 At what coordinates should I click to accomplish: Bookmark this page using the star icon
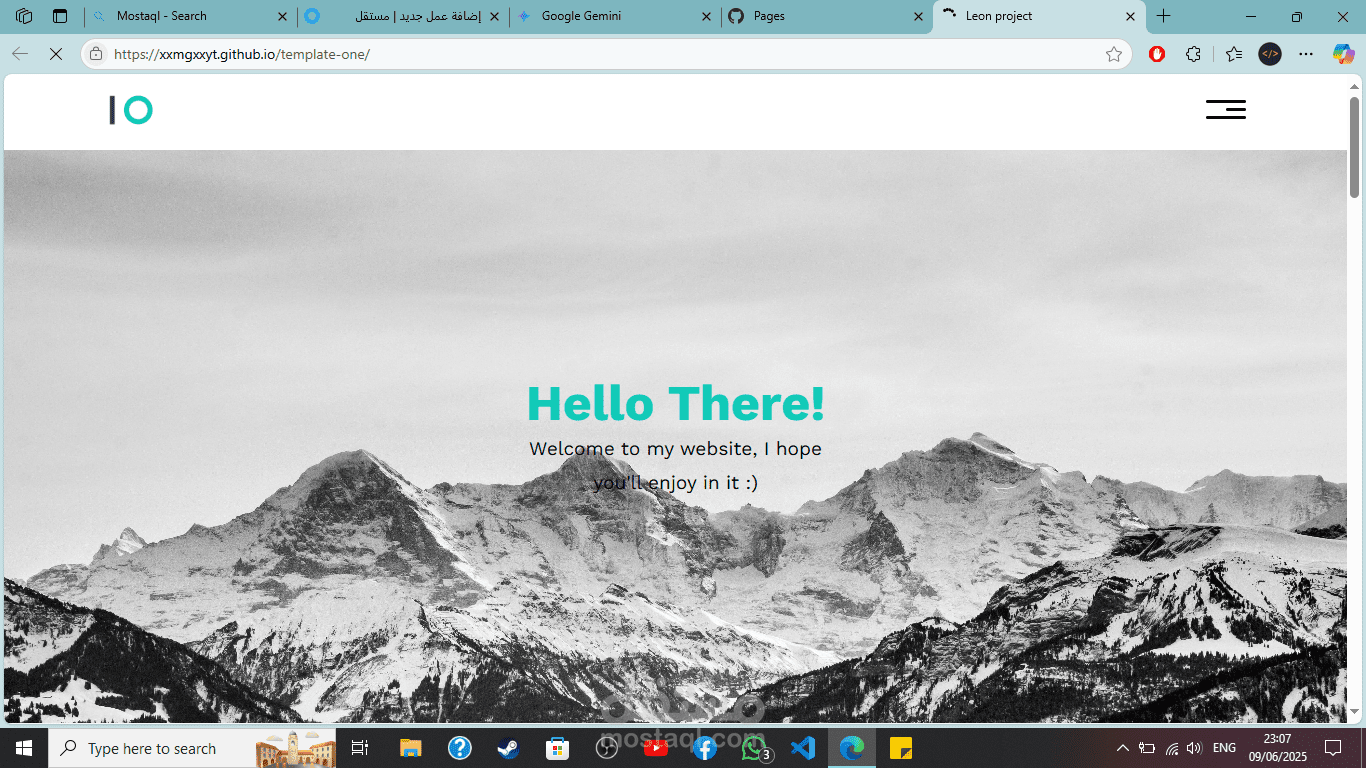pos(1115,54)
